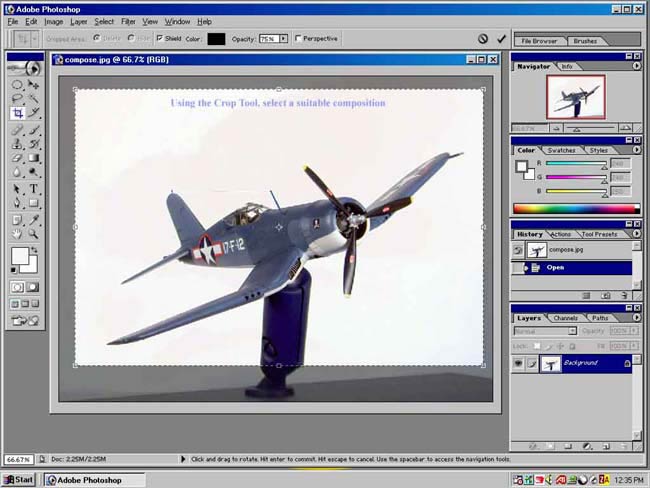650x488 pixels.
Task: Open the Color panel flyout menu
Action: coord(636,150)
